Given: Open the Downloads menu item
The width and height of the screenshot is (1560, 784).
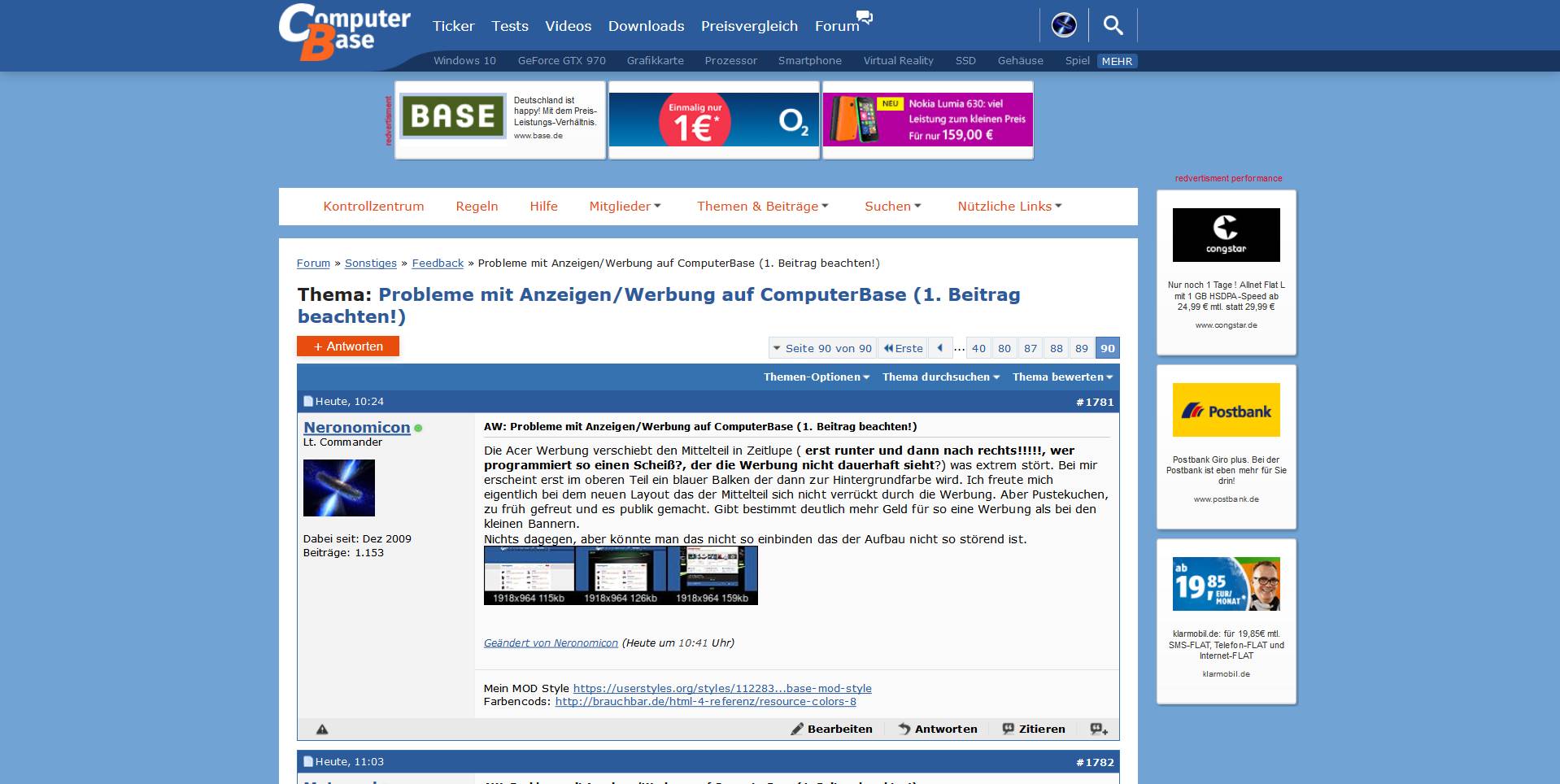Looking at the screenshot, I should pyautogui.click(x=646, y=26).
